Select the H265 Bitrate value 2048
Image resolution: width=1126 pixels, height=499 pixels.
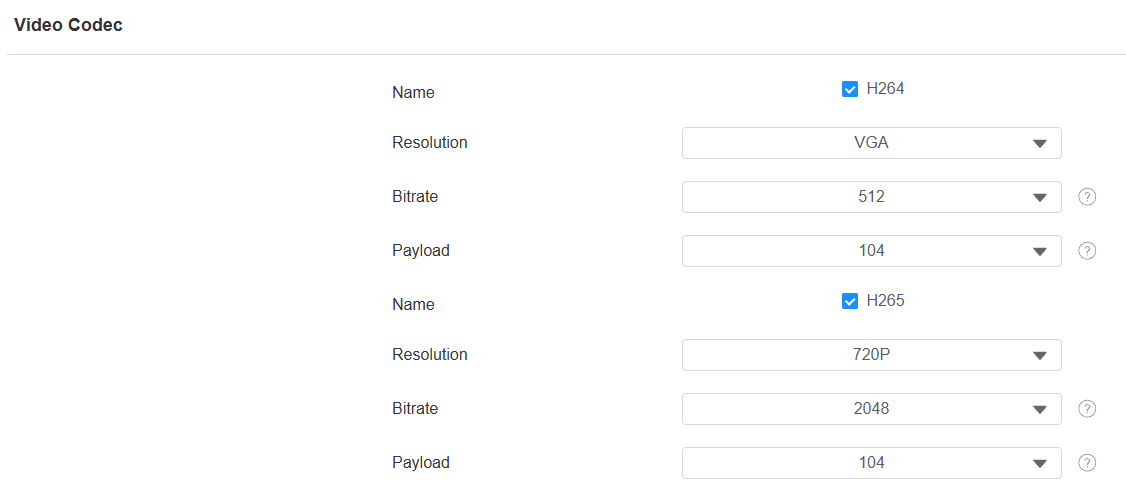pos(871,409)
